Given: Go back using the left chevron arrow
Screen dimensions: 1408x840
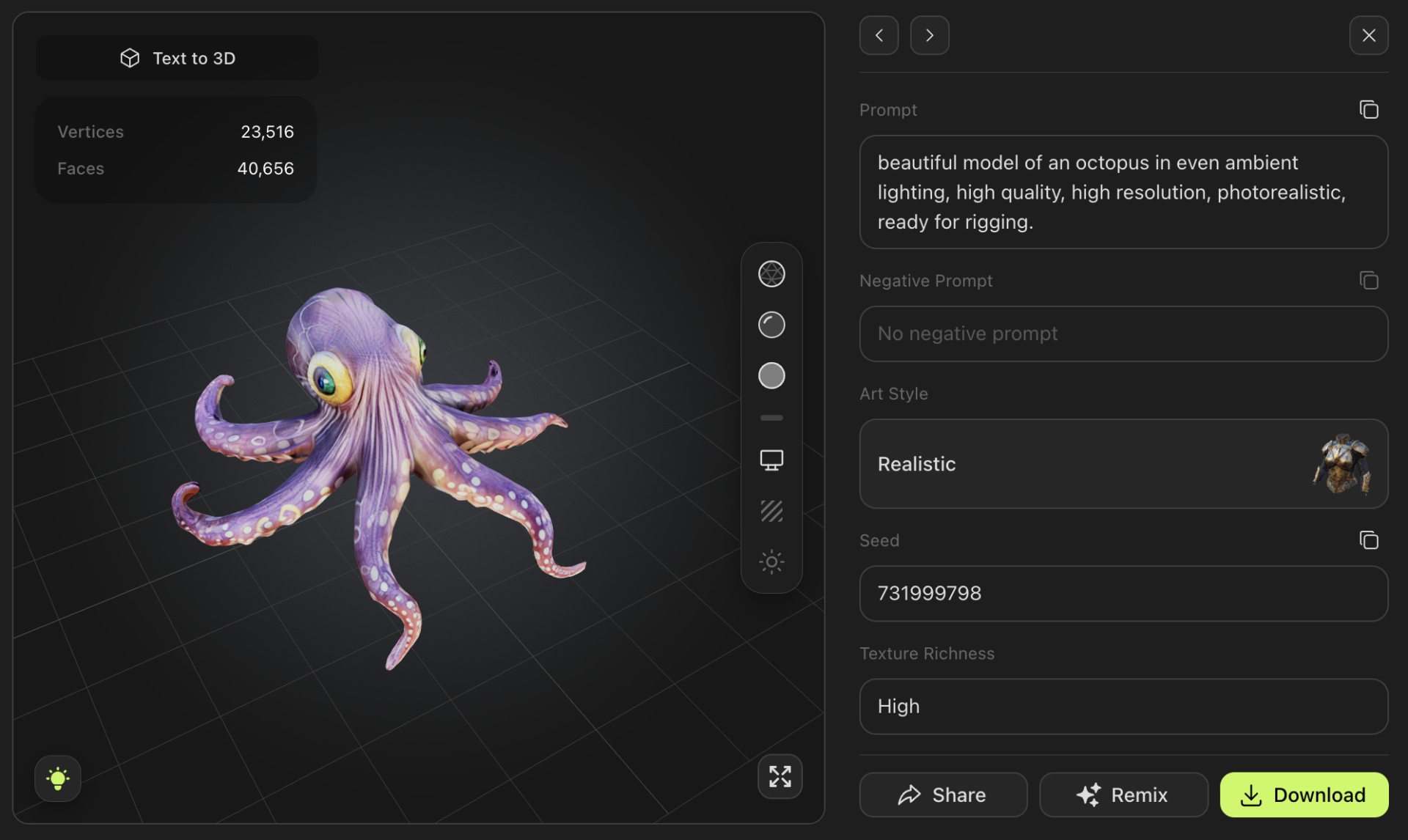Looking at the screenshot, I should click(879, 34).
